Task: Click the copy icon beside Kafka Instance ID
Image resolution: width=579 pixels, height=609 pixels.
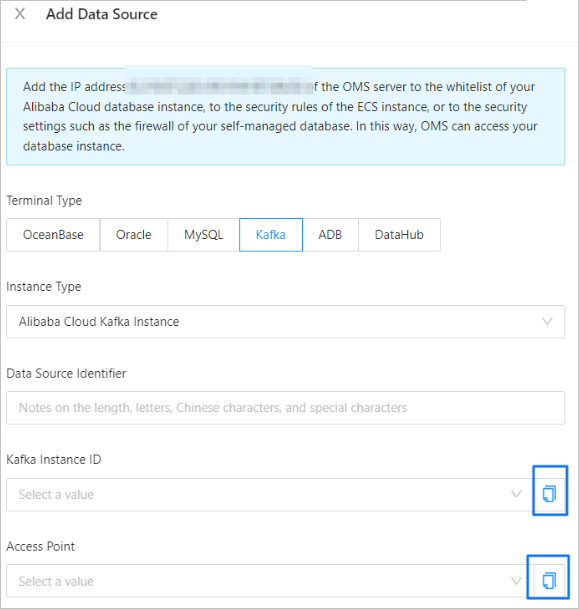Action: click(549, 494)
